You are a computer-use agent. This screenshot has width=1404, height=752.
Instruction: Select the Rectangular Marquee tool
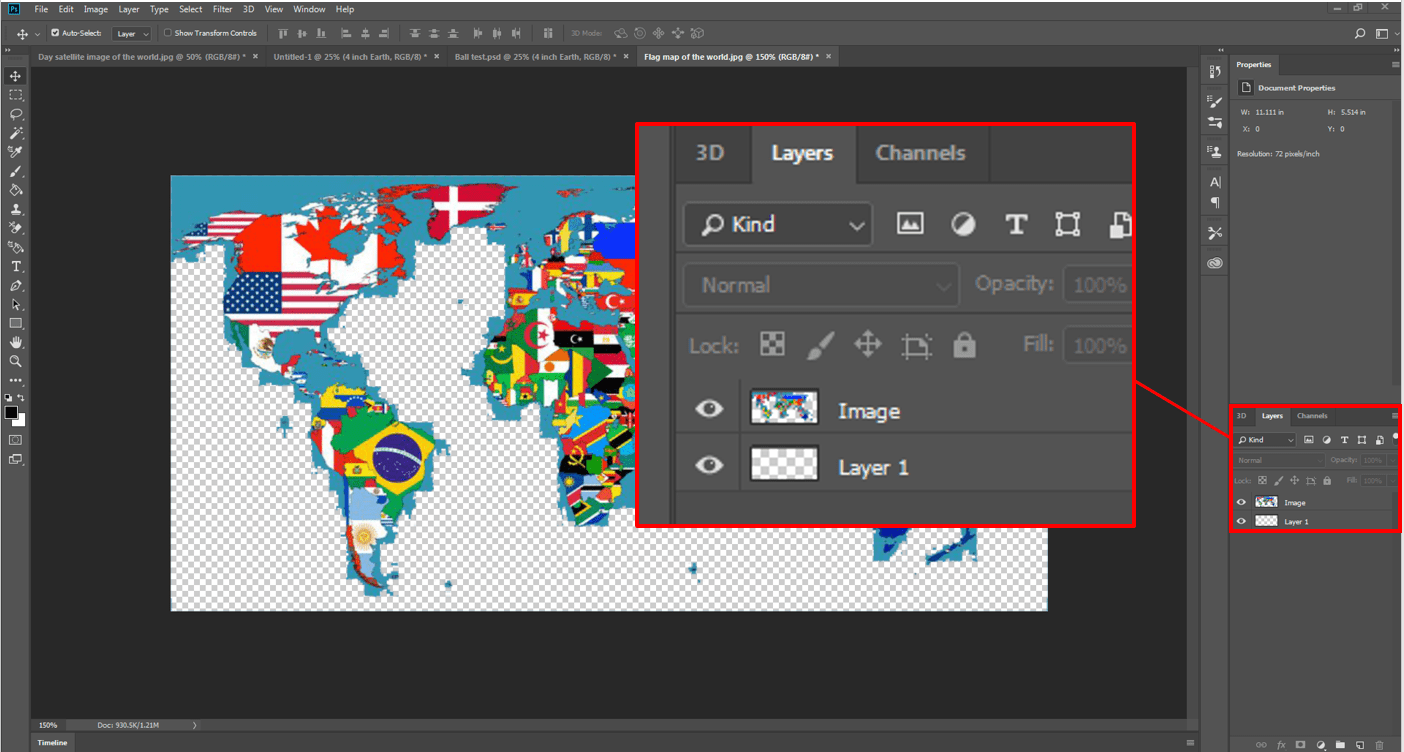pos(15,95)
